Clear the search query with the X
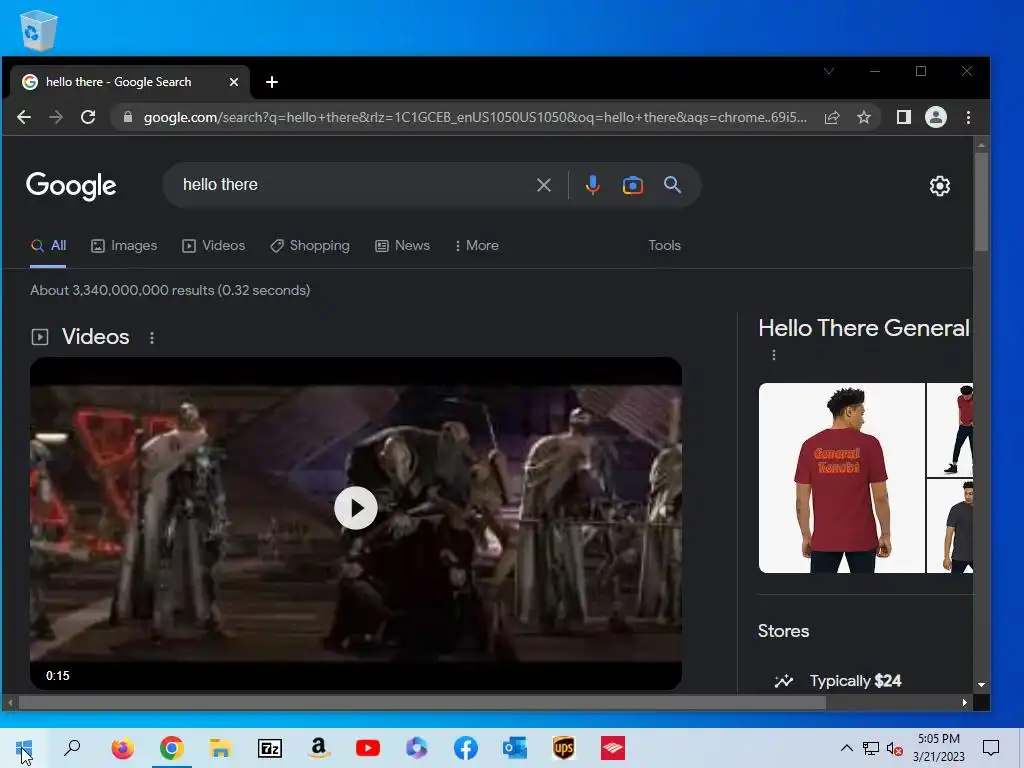Screen dimensions: 1024x768 tap(543, 185)
